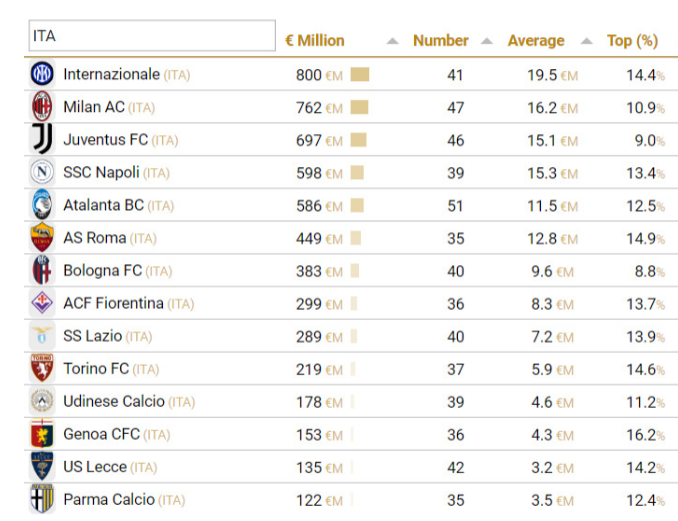This screenshot has height=521, width=678.
Task: Select the Top (%) column header
Action: (632, 41)
